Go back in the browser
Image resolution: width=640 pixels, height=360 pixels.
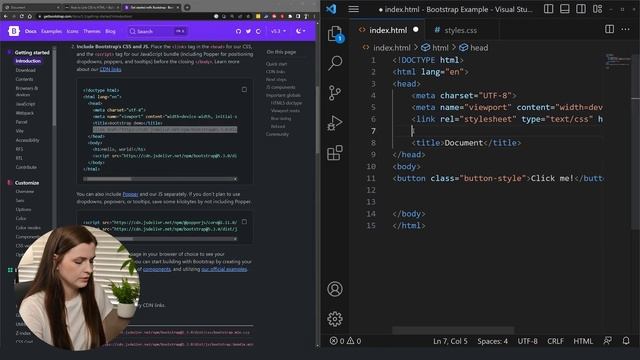[6, 16]
